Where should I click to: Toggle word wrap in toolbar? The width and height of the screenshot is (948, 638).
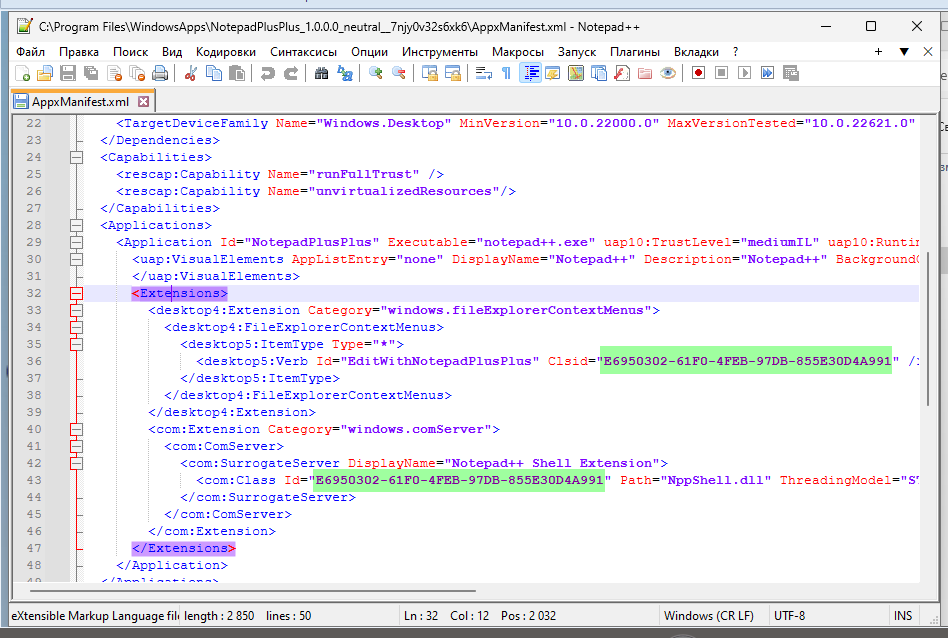[484, 74]
